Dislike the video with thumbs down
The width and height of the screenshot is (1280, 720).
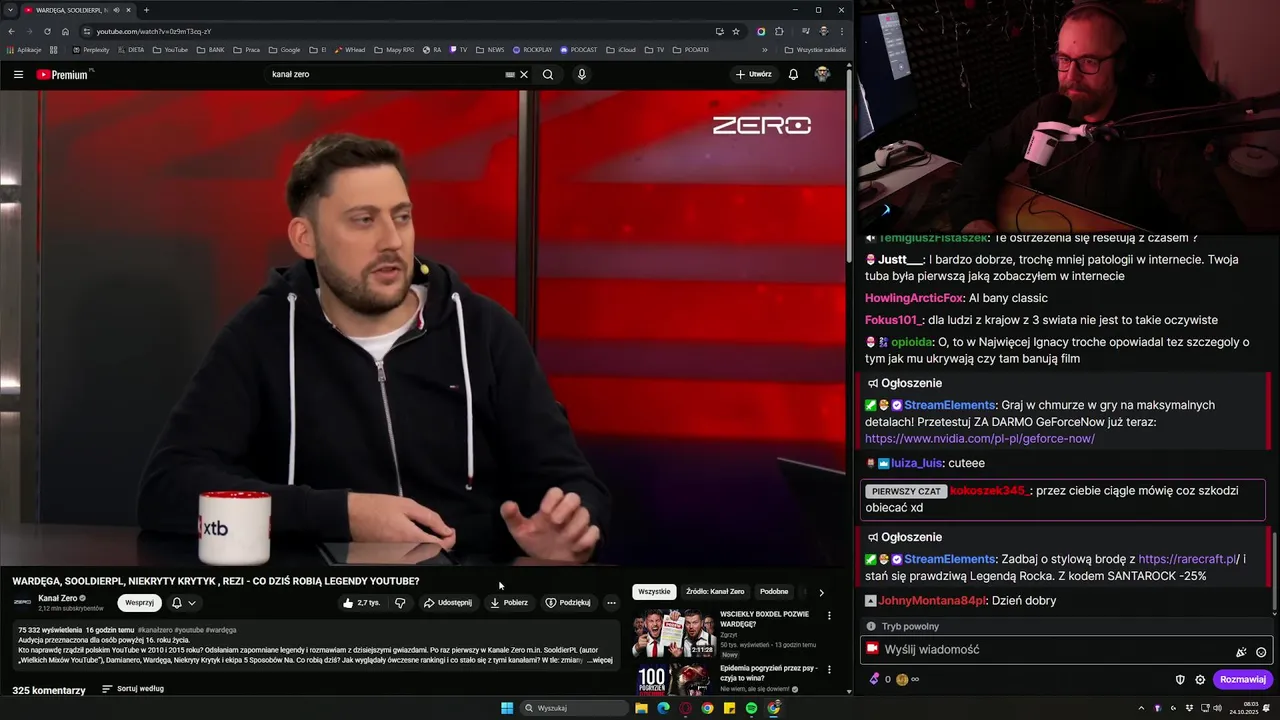(x=400, y=603)
